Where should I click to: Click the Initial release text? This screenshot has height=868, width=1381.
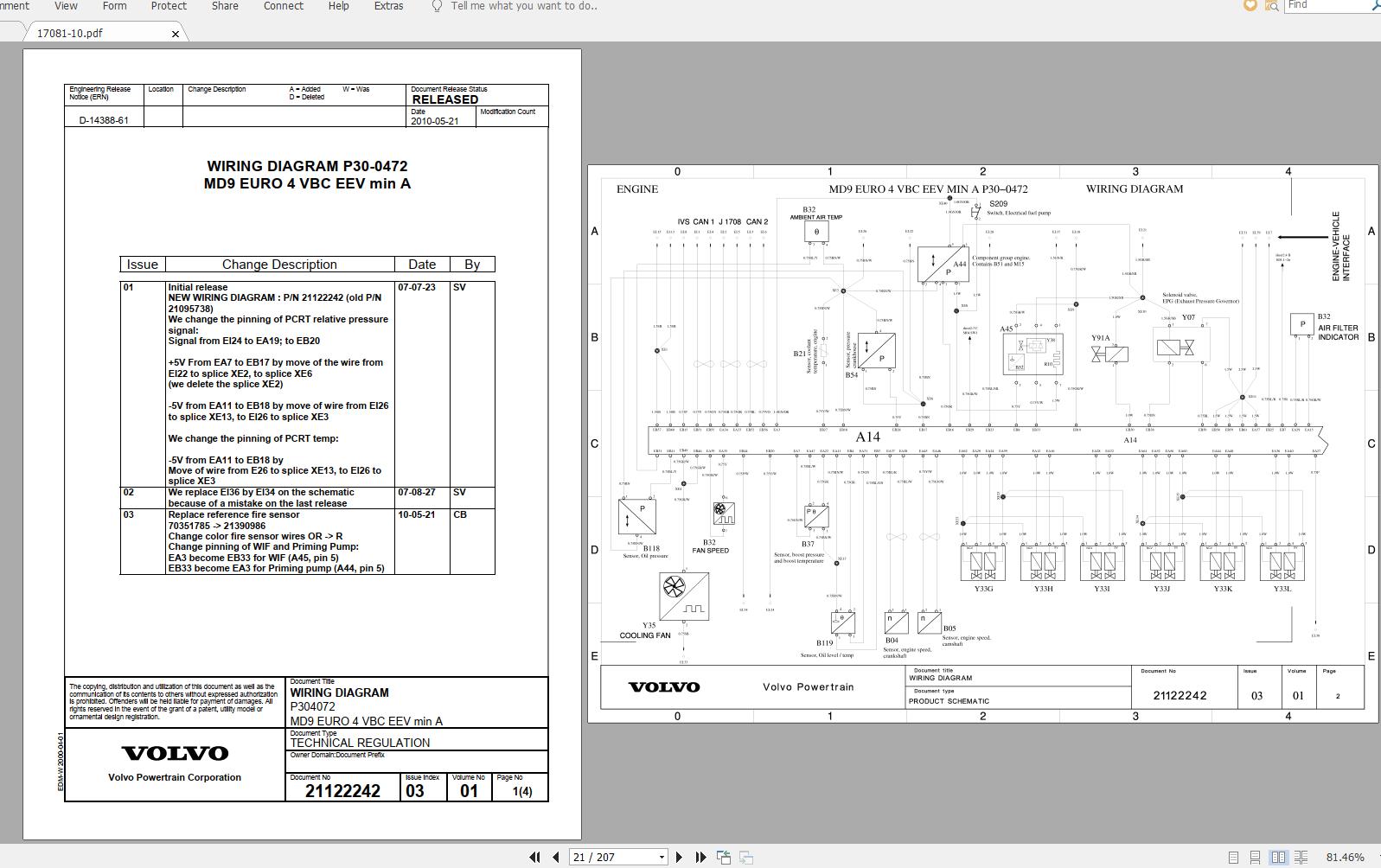198,287
